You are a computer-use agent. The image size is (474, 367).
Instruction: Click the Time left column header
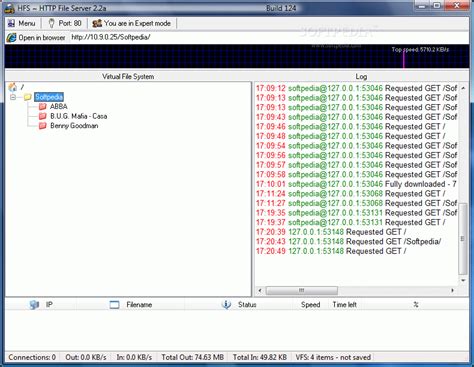(345, 305)
